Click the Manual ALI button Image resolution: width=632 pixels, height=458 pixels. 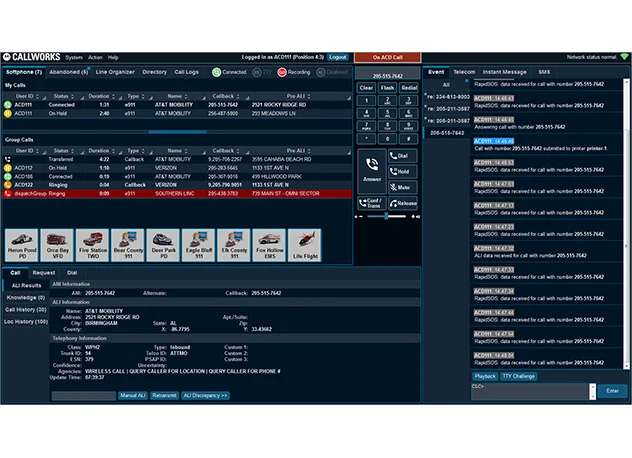(x=134, y=396)
